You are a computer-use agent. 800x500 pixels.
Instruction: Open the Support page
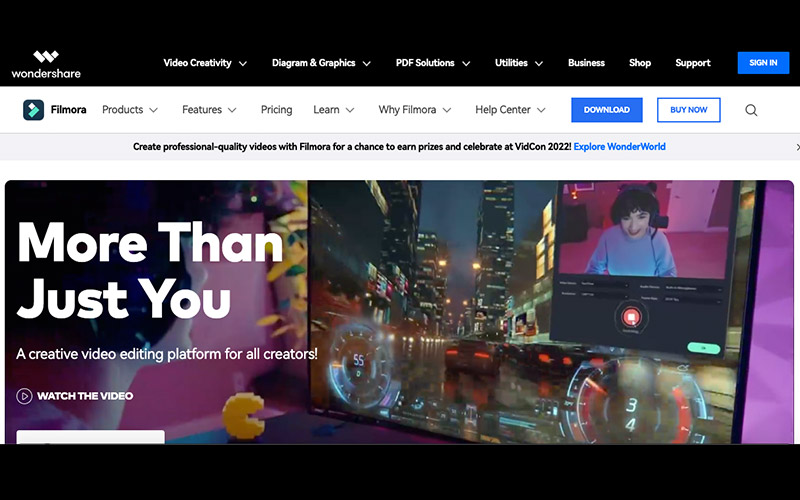tap(693, 63)
